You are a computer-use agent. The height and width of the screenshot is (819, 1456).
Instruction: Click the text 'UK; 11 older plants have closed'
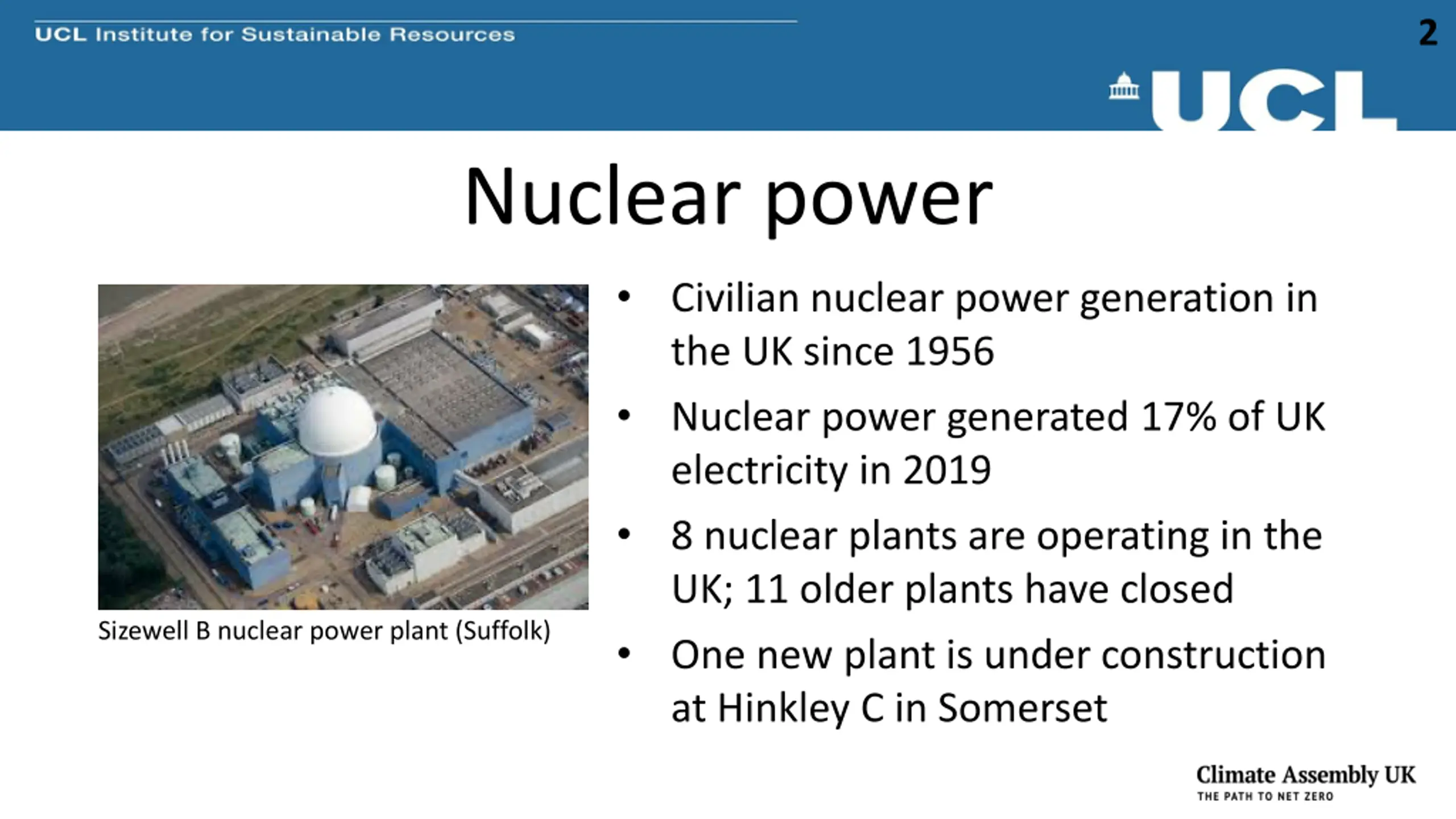(952, 589)
